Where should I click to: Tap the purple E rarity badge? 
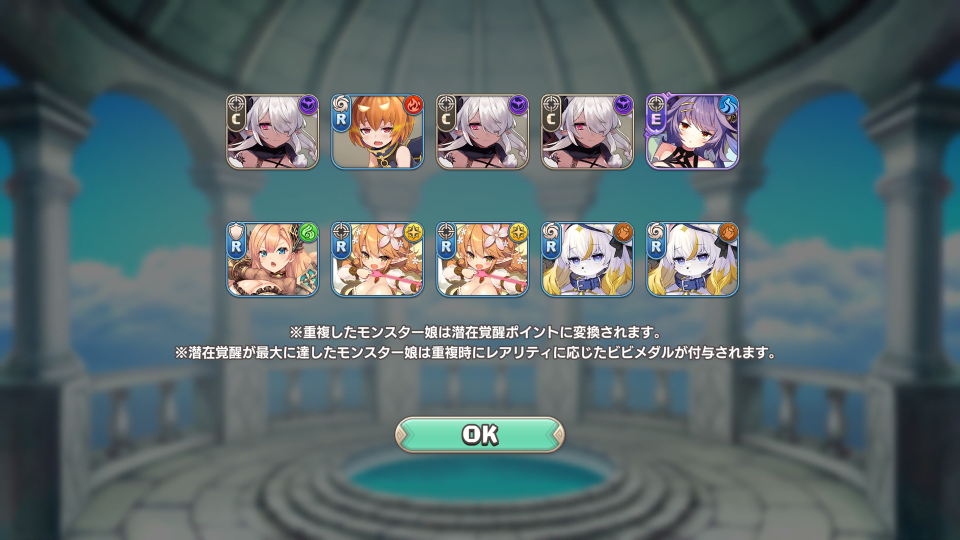tap(656, 118)
